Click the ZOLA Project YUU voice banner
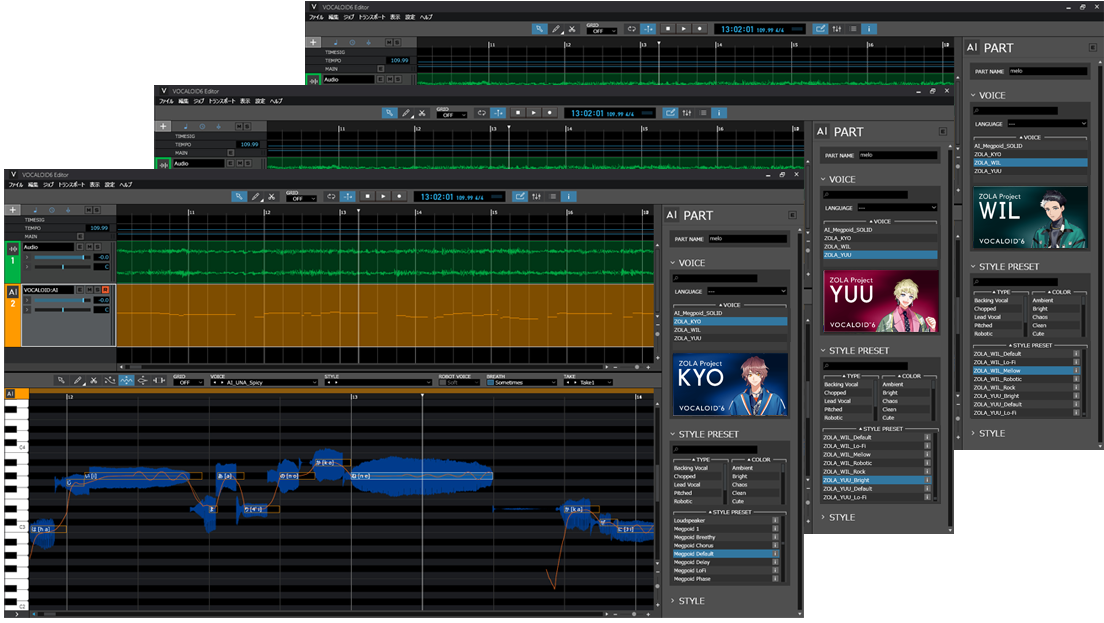This screenshot has height=623, width=1104. tap(881, 301)
